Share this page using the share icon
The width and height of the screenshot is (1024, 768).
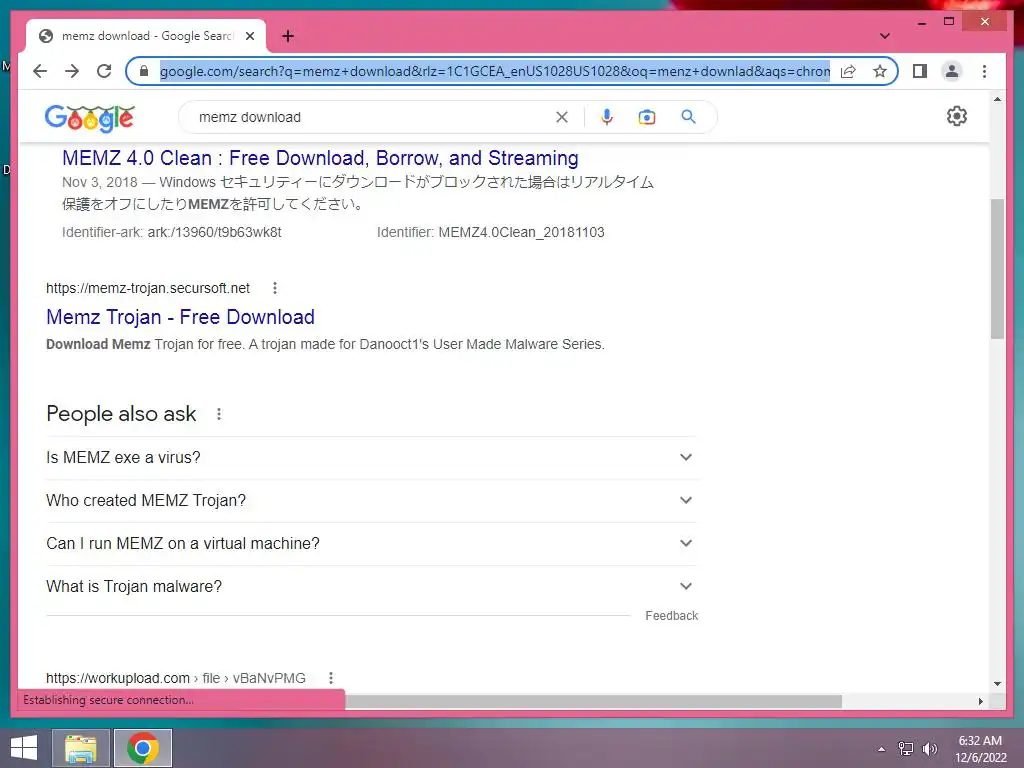(848, 71)
